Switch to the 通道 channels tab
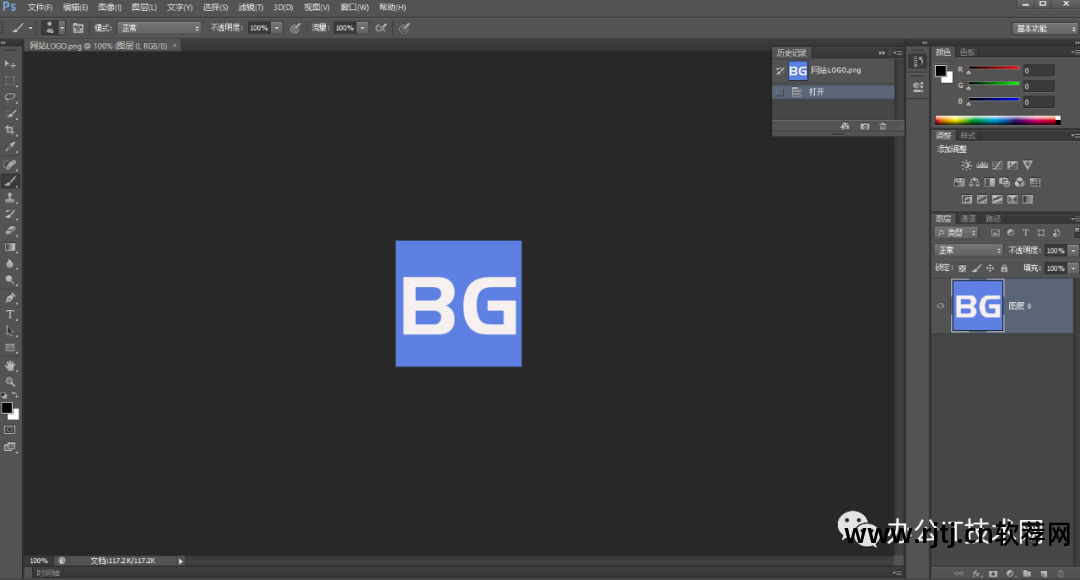 click(x=968, y=218)
